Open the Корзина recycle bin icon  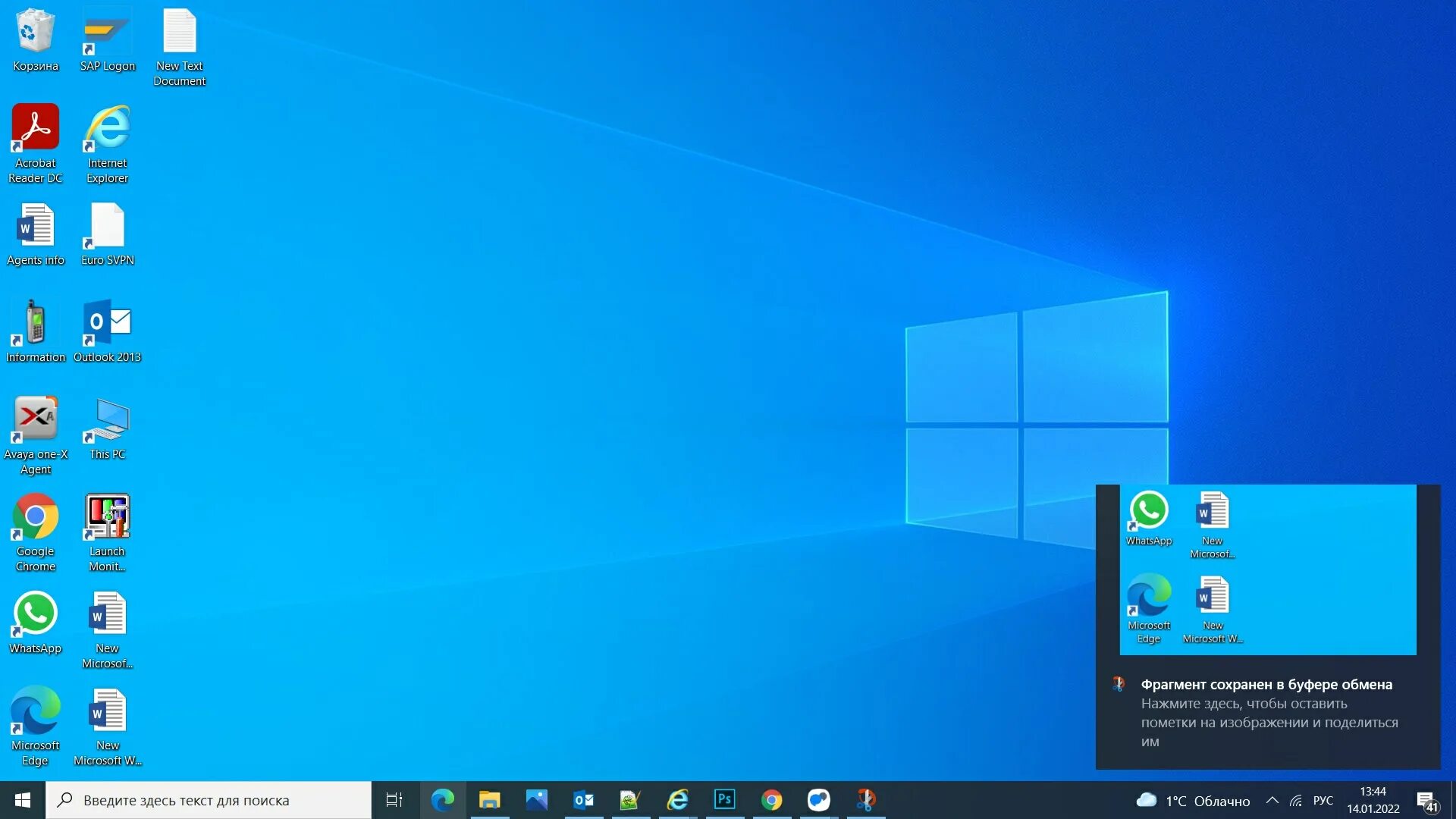[35, 41]
